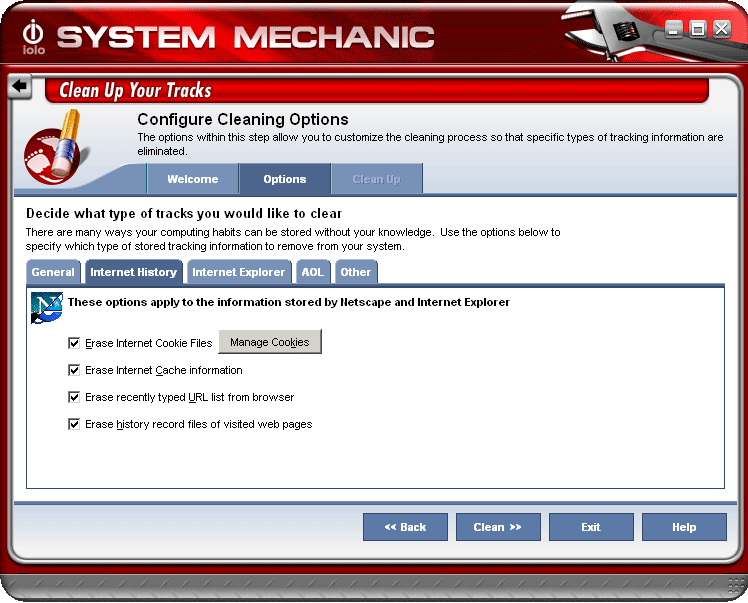Go to the Welcome step tab
Screen dimensions: 748x603
coord(193,179)
